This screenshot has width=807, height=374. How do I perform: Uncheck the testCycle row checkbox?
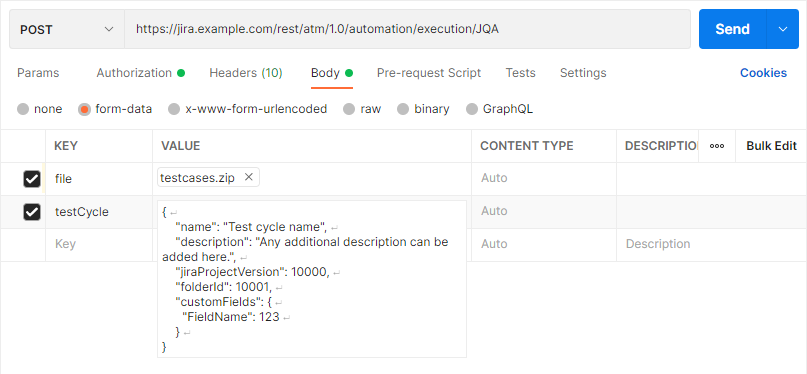click(x=32, y=211)
